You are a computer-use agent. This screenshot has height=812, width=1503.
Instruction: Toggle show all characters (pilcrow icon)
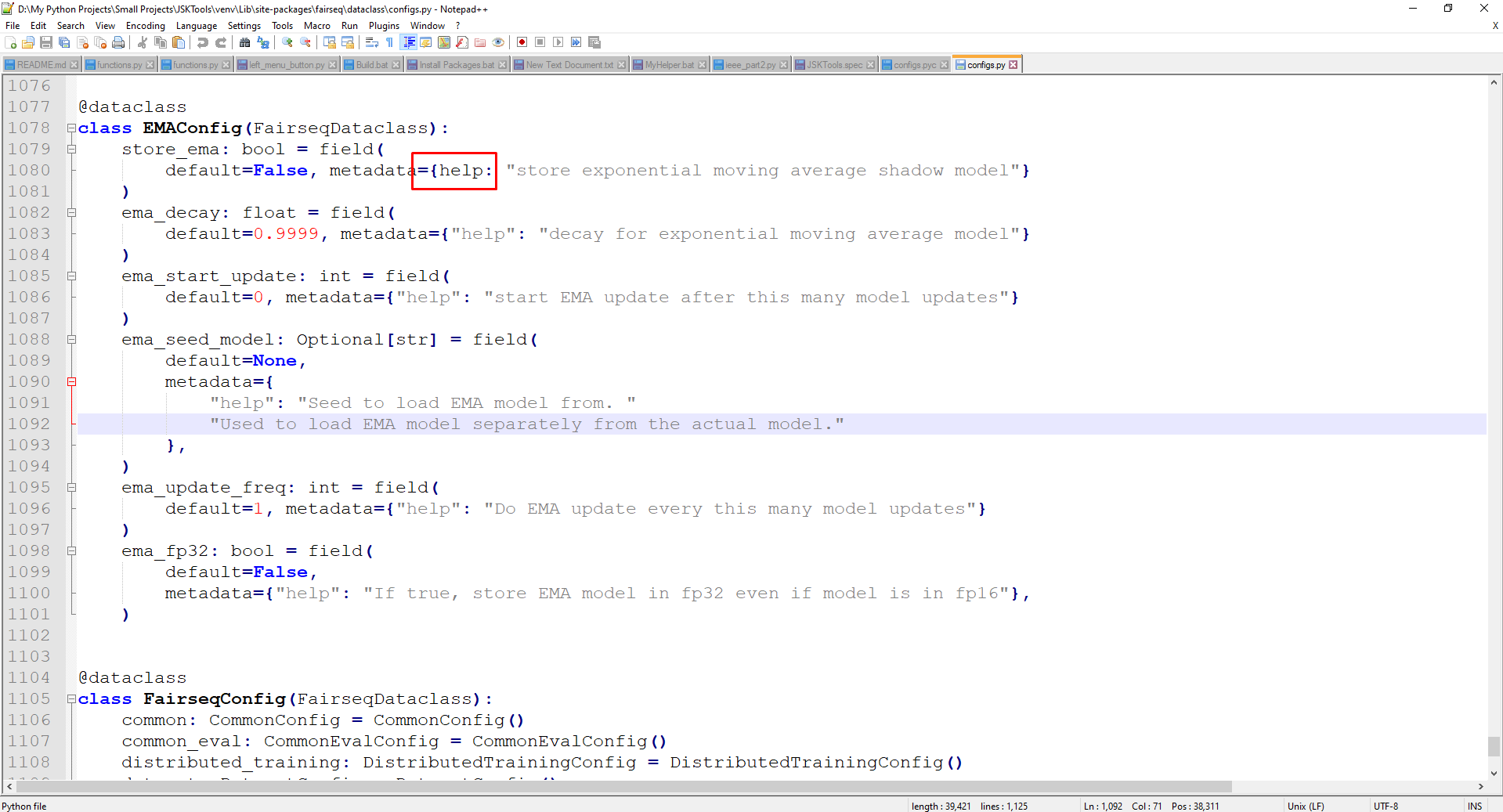pos(389,42)
